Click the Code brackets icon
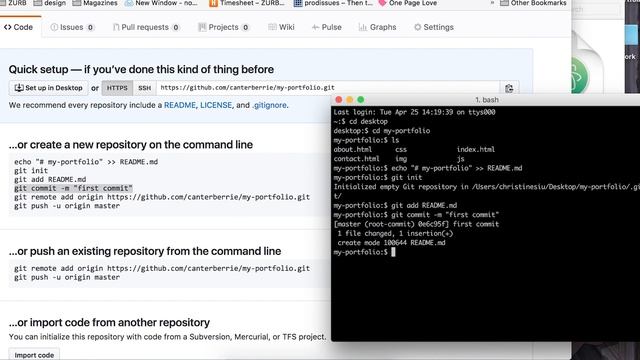Image resolution: width=640 pixels, height=360 pixels. point(8,27)
